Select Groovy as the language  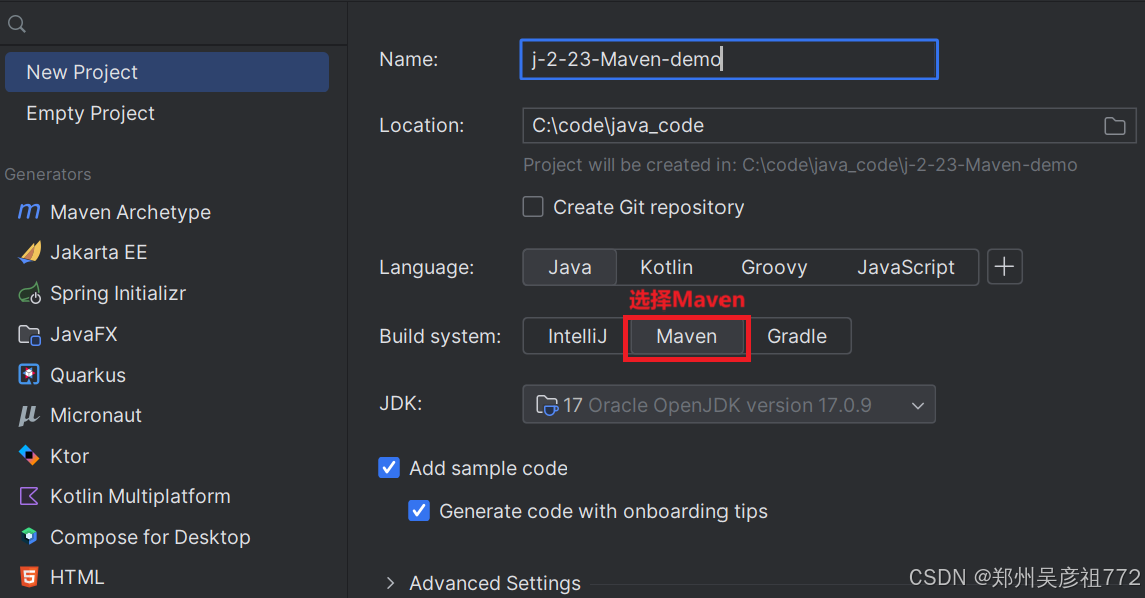[774, 267]
